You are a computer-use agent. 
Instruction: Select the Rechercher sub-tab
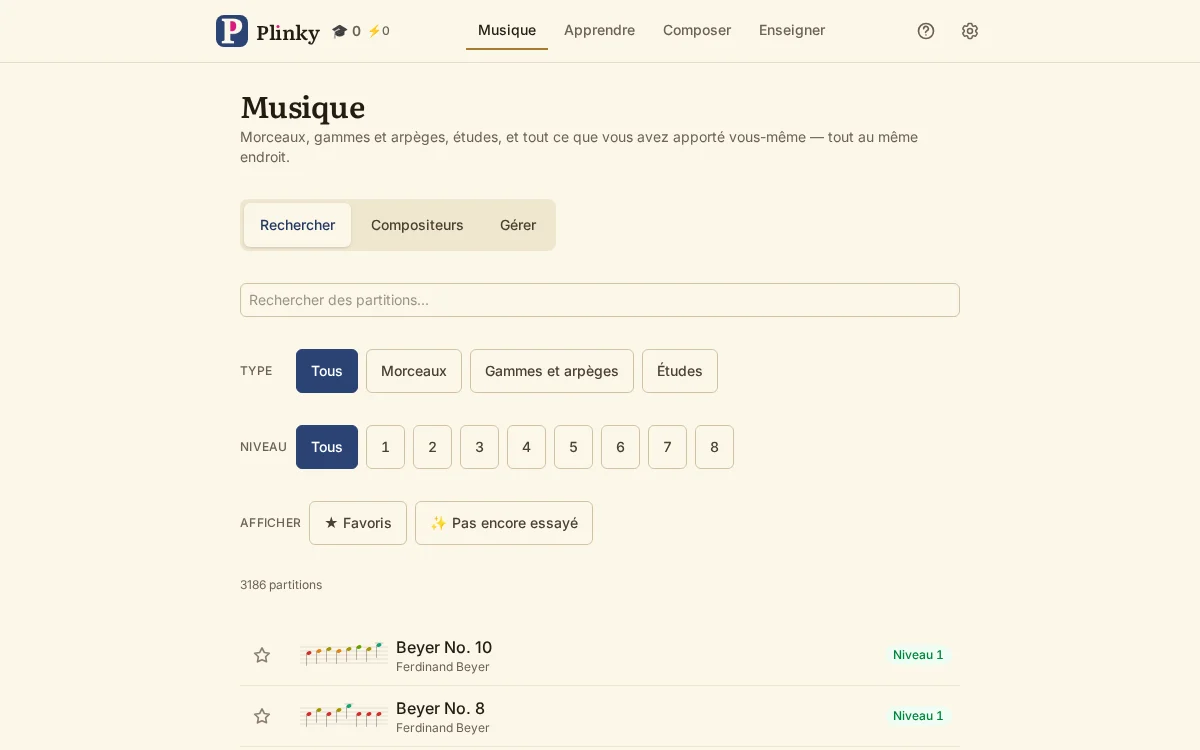[x=297, y=225]
